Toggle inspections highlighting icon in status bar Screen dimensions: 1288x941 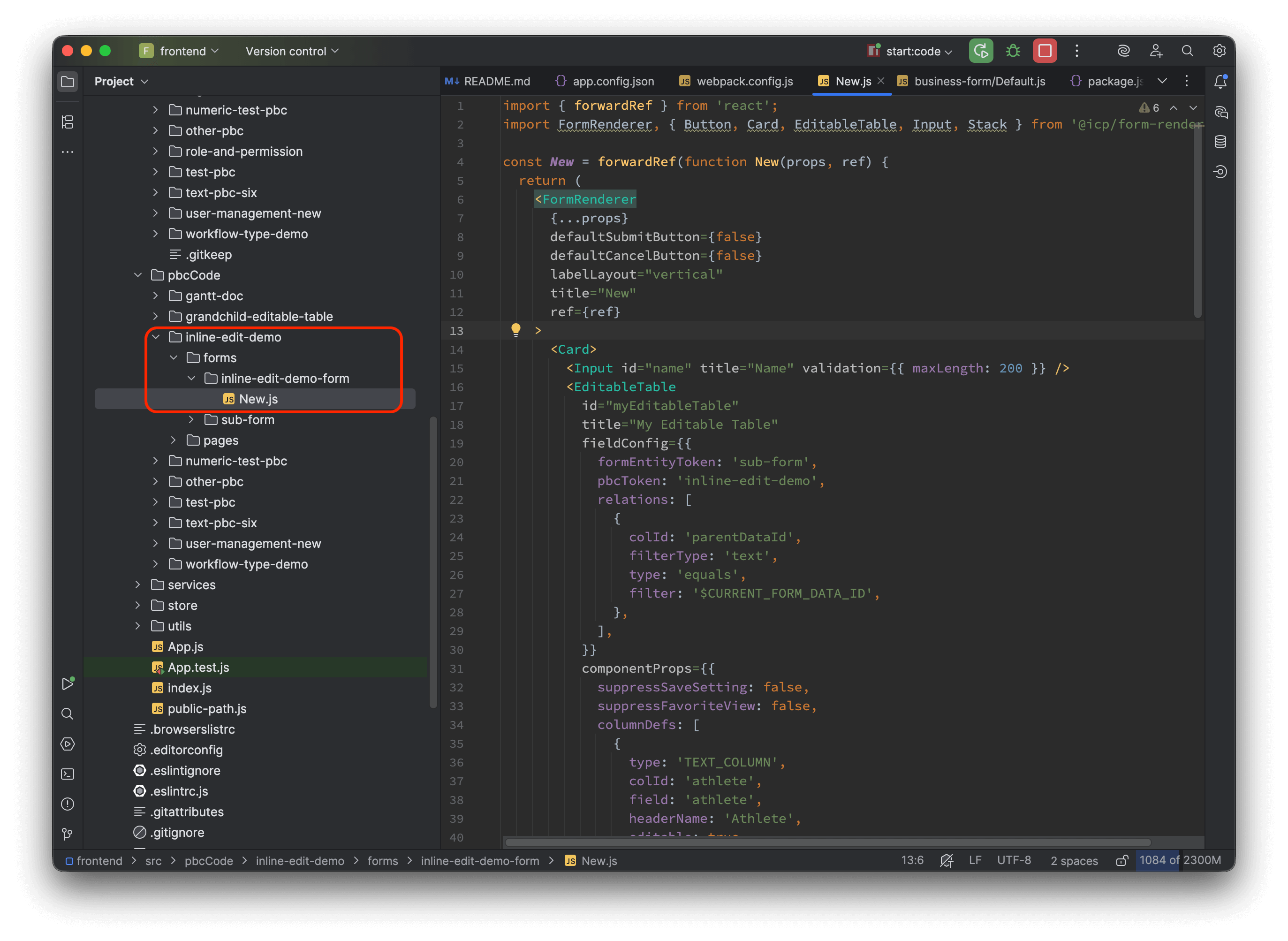click(946, 861)
